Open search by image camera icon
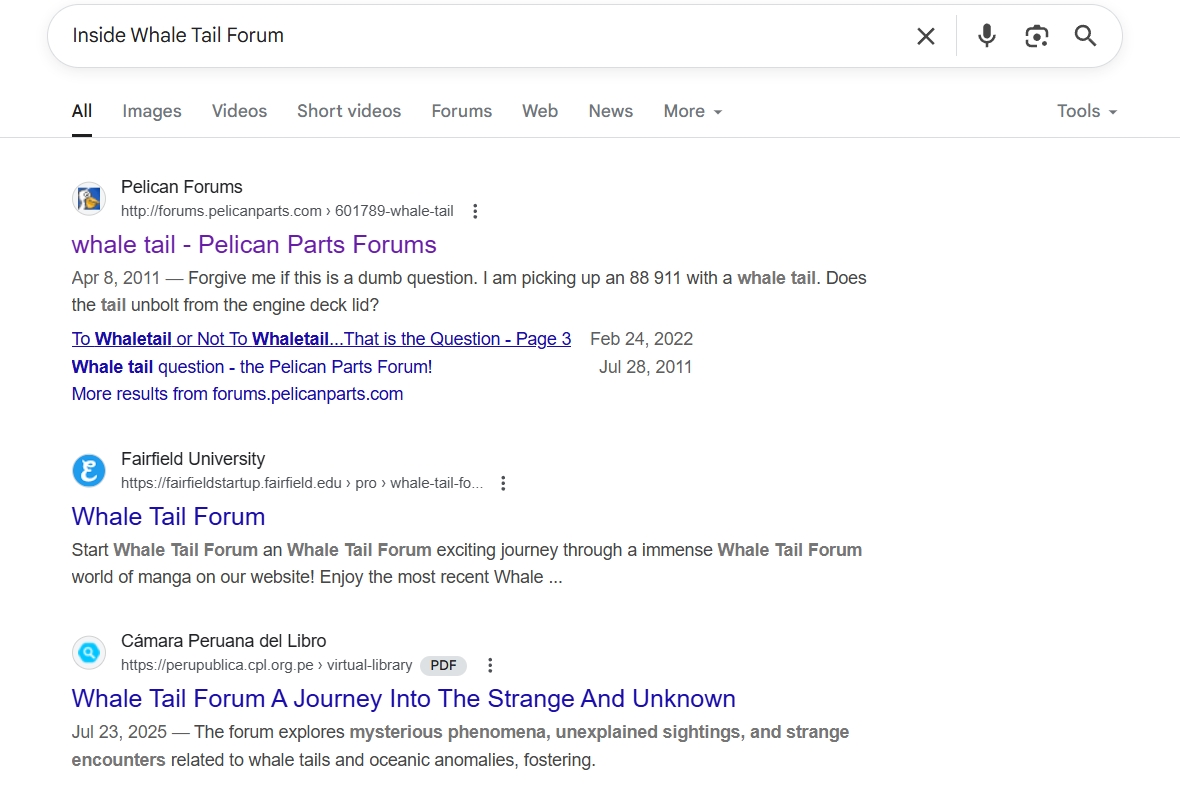Image resolution: width=1180 pixels, height=791 pixels. point(1037,35)
